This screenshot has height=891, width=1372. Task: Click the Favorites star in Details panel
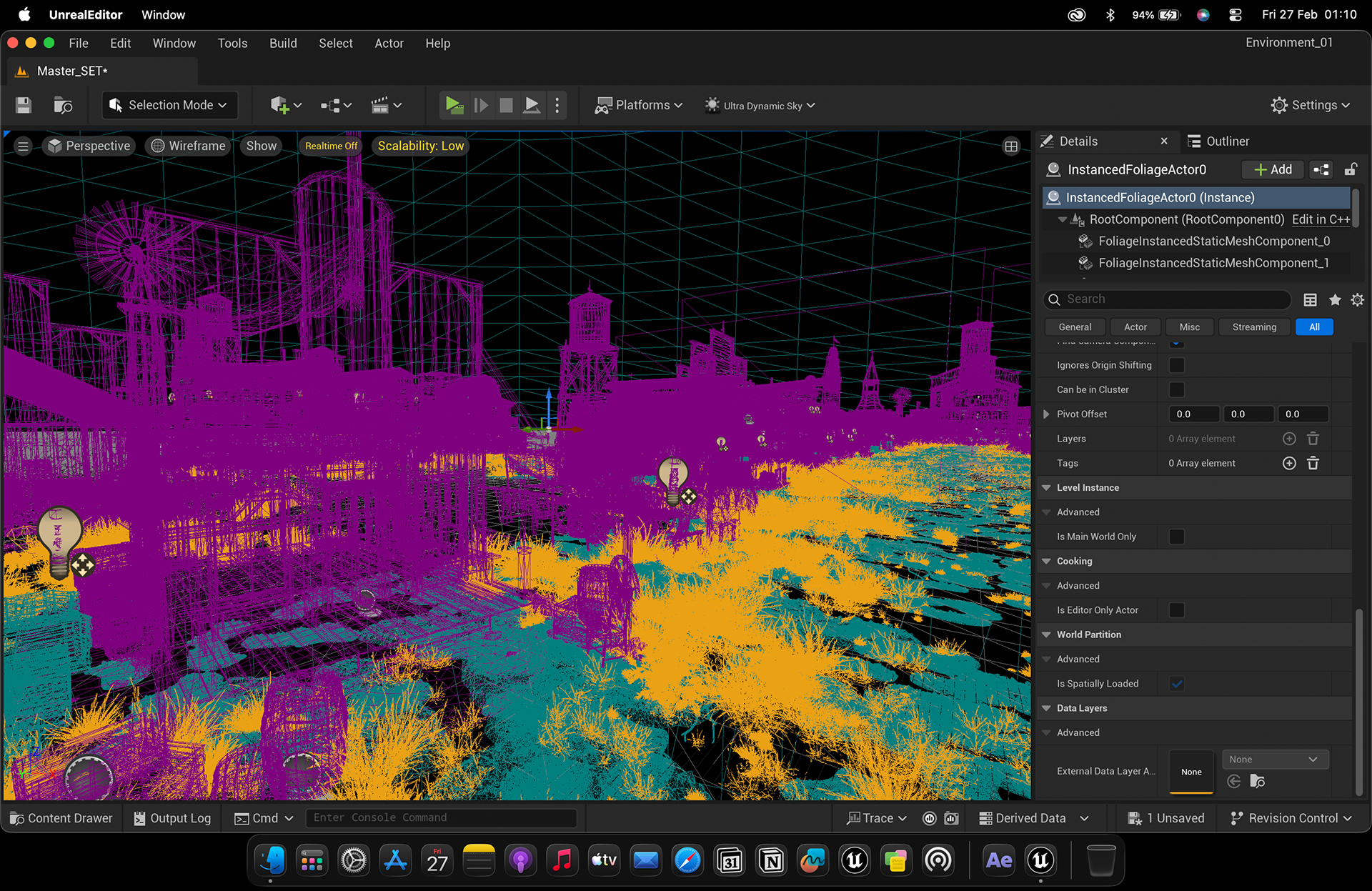point(1334,299)
